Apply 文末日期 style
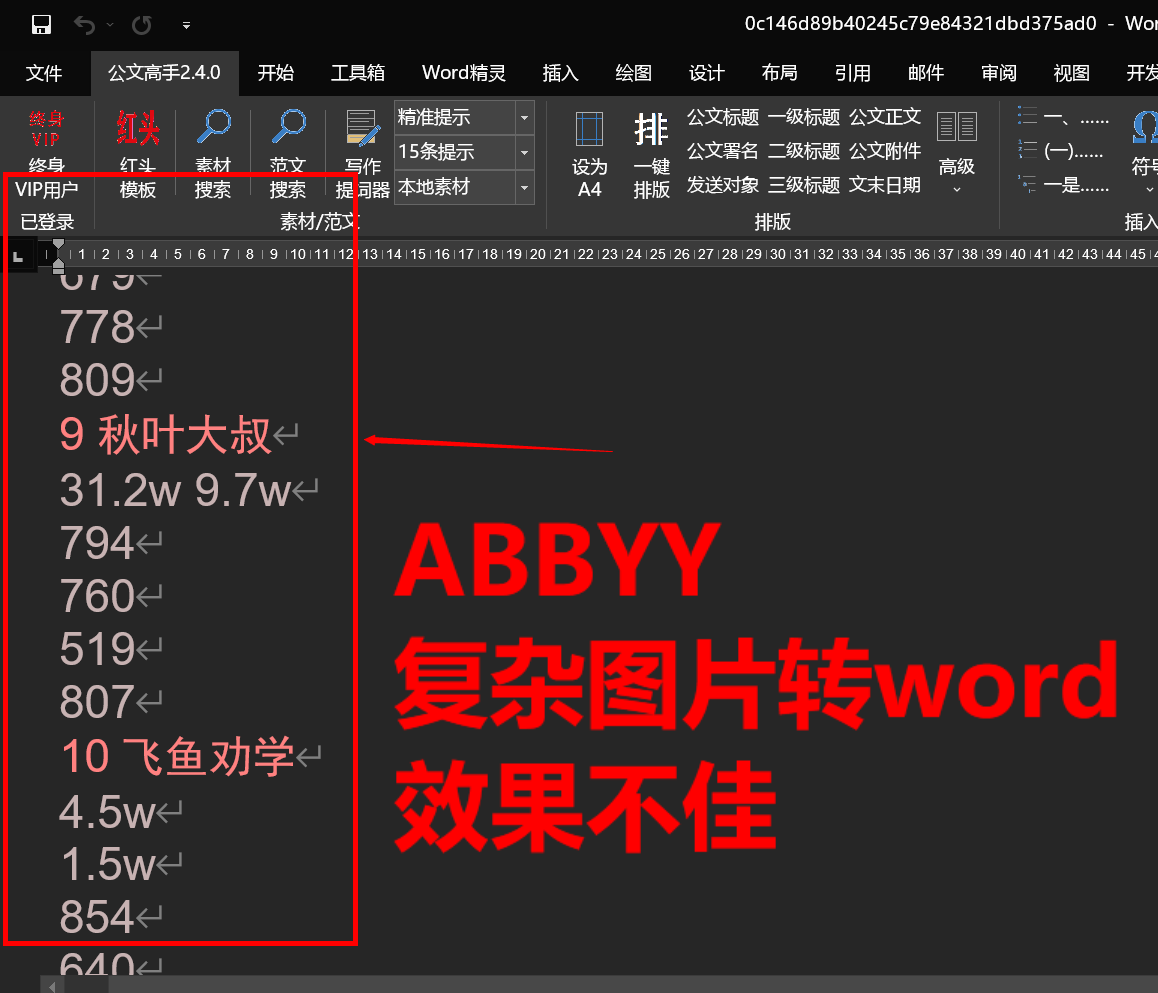The width and height of the screenshot is (1158, 993). tap(885, 185)
